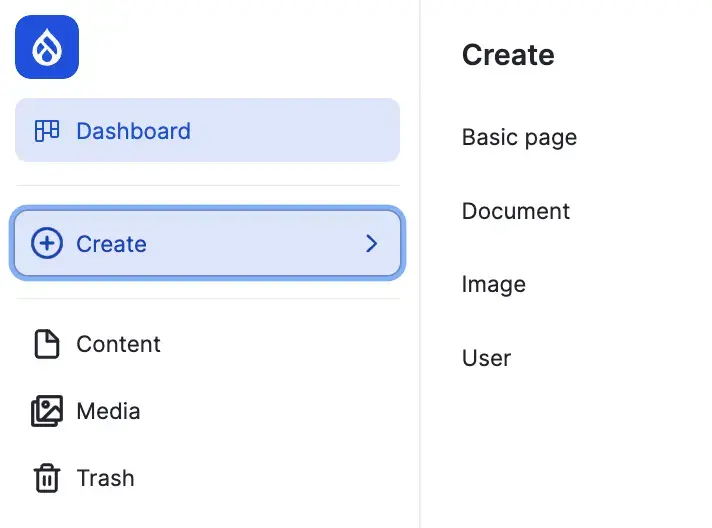The image size is (712, 528).
Task: Click the Media pictures icon
Action: coord(47,411)
